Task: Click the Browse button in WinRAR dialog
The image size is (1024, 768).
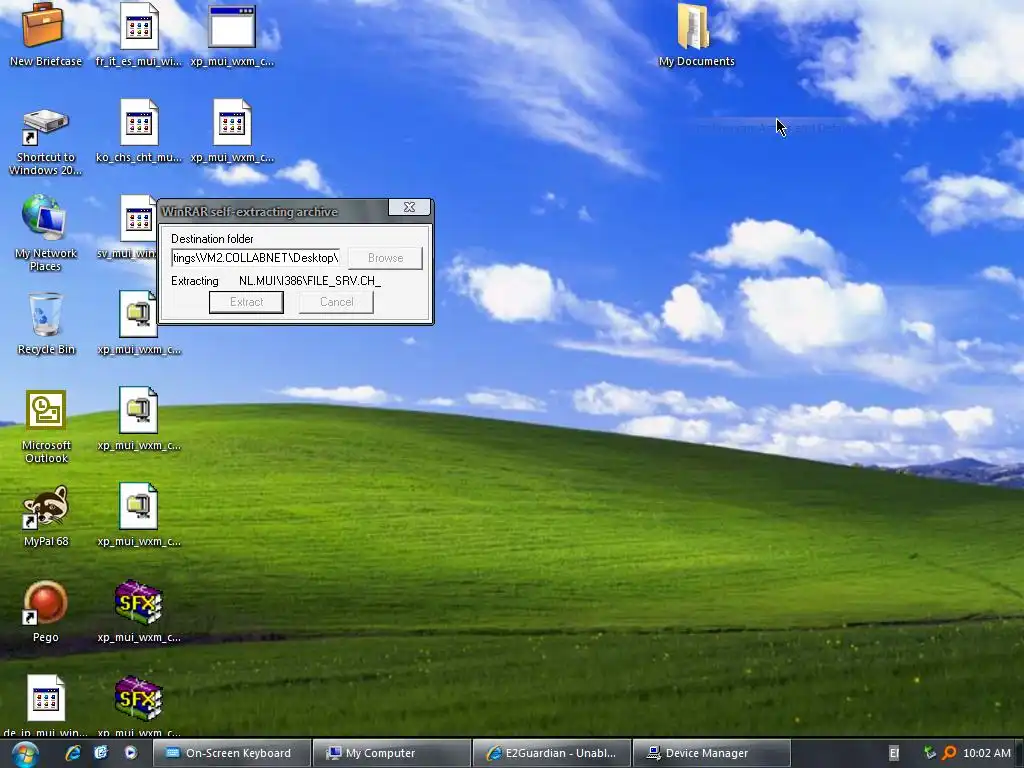Action: (385, 258)
